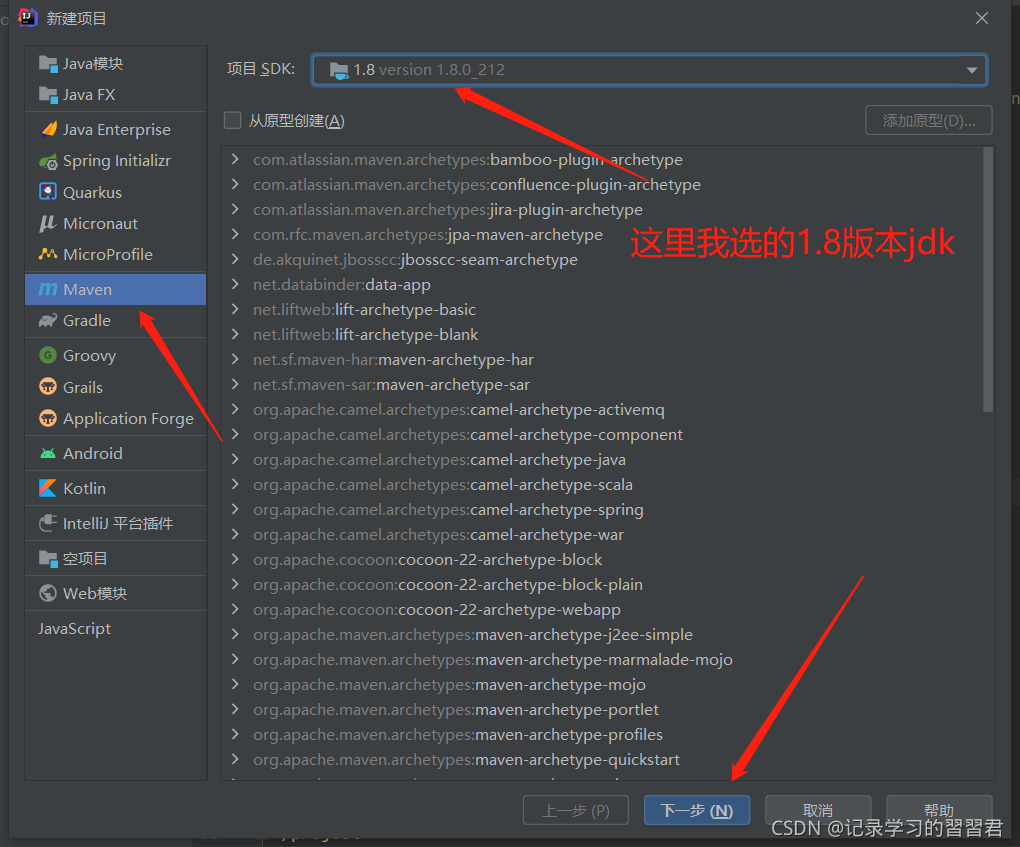Expand the jira-plugin-archetype entry
Screen dimensions: 1020x847
click(235, 209)
